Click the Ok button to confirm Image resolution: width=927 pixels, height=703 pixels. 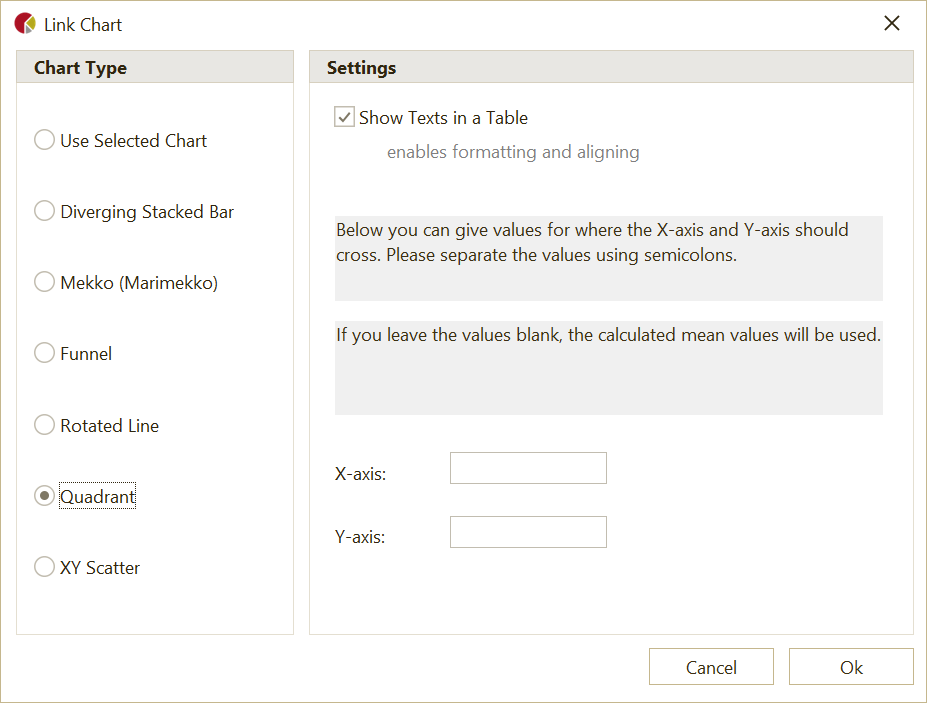point(851,666)
